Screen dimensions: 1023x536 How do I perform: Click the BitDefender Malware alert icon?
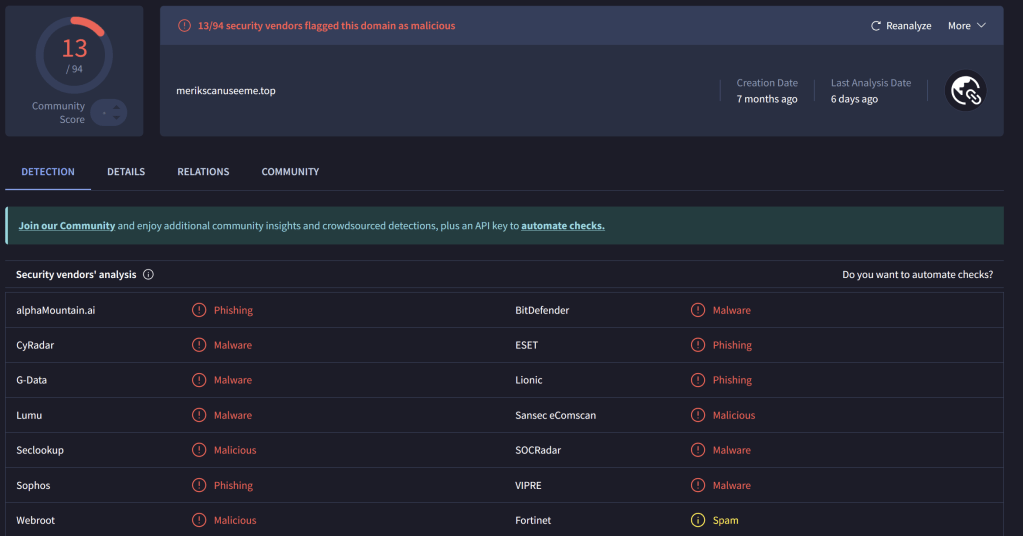tap(698, 310)
